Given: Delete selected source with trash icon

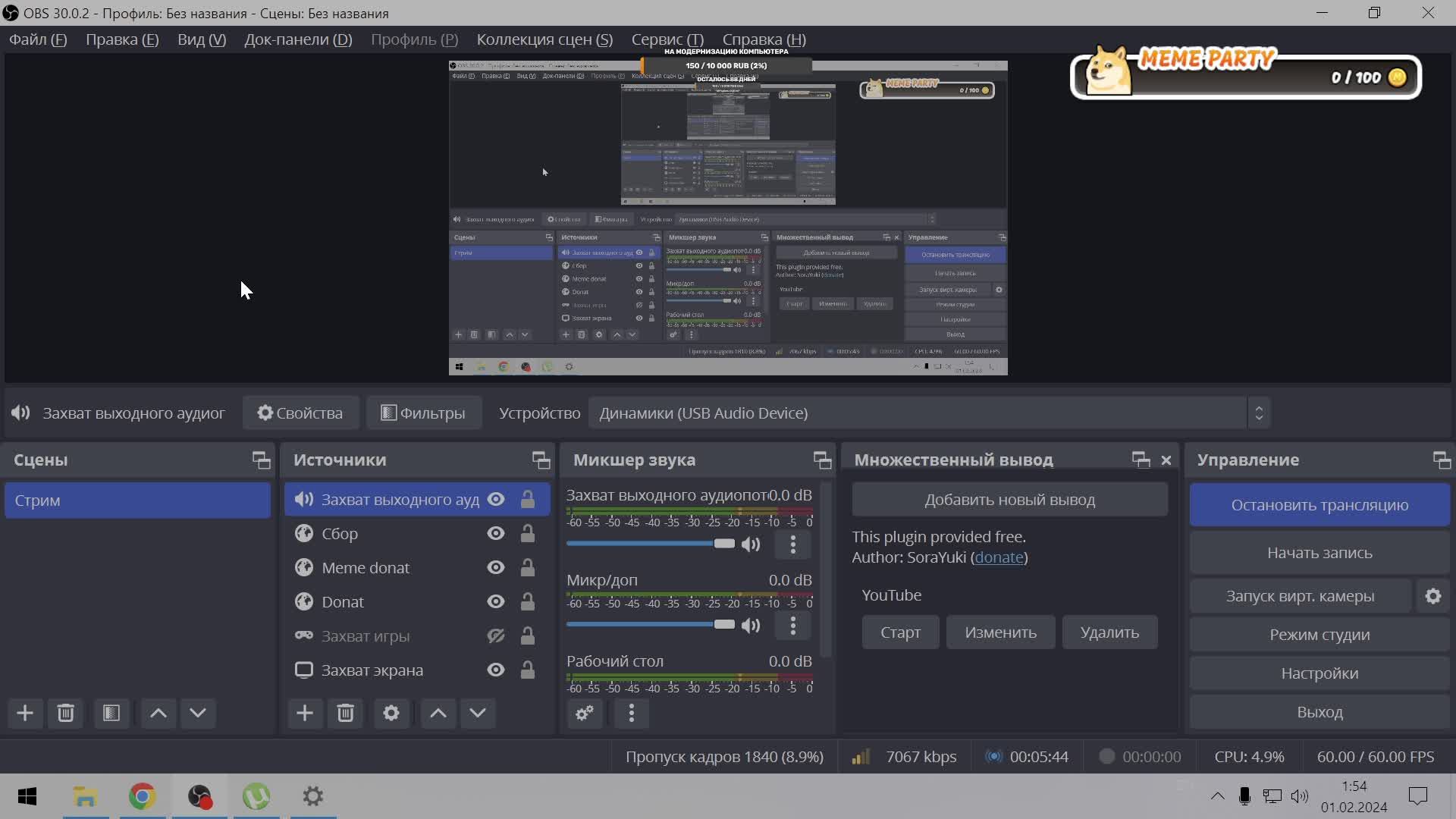Looking at the screenshot, I should pyautogui.click(x=345, y=713).
